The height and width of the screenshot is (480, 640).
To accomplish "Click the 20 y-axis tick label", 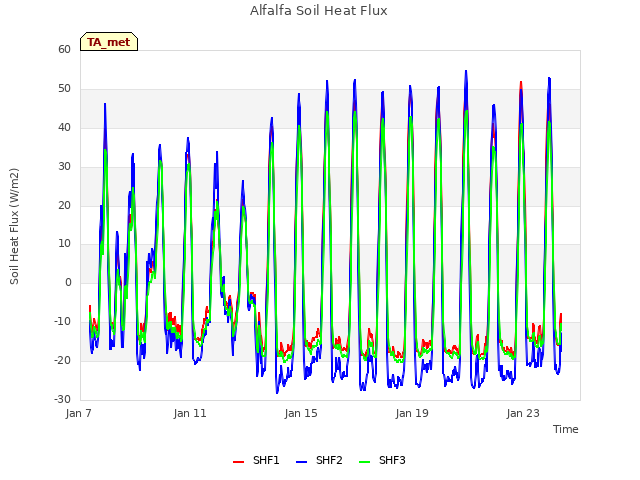I will pyautogui.click(x=64, y=205).
